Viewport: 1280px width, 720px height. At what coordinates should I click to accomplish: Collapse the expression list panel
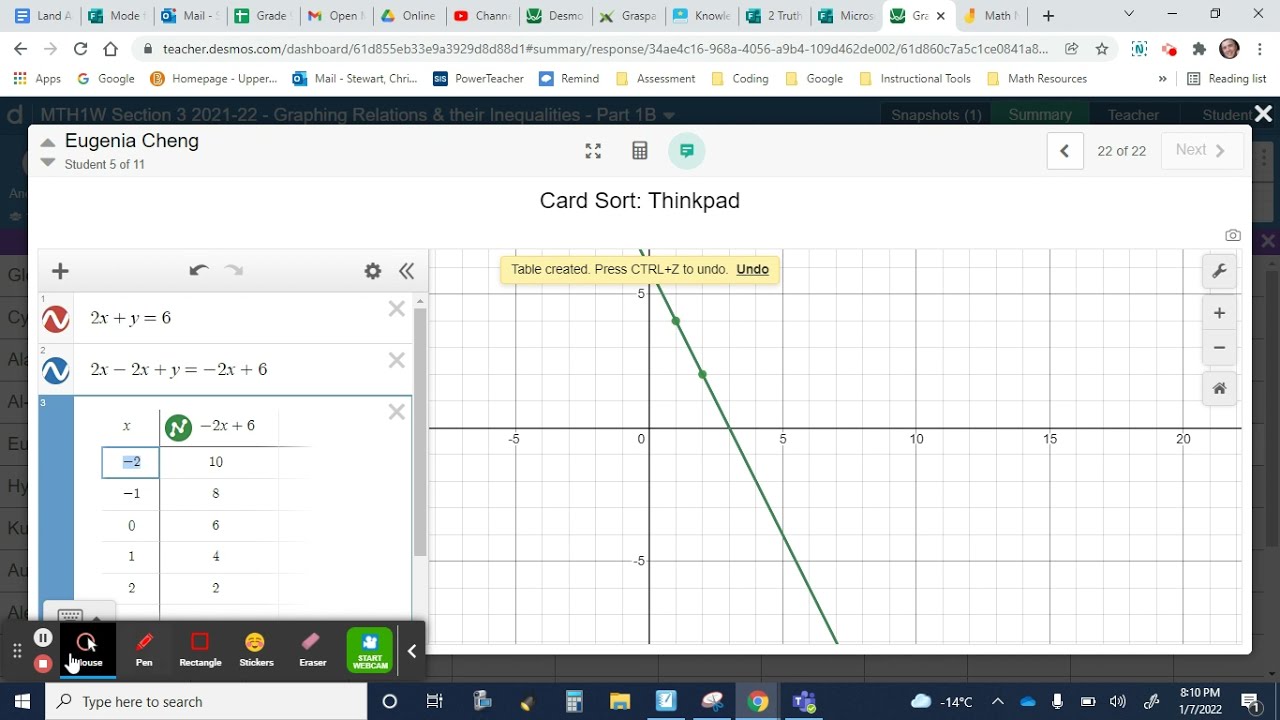tap(406, 271)
